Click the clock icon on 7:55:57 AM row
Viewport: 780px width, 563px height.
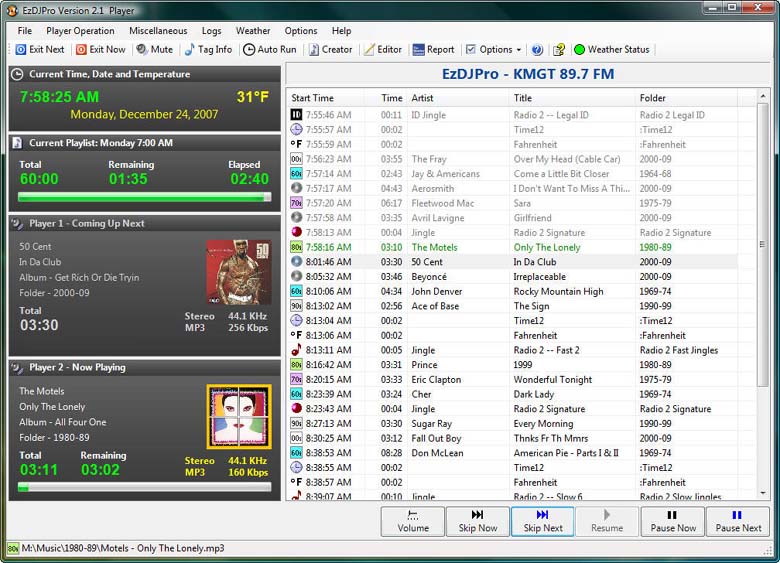(296, 130)
